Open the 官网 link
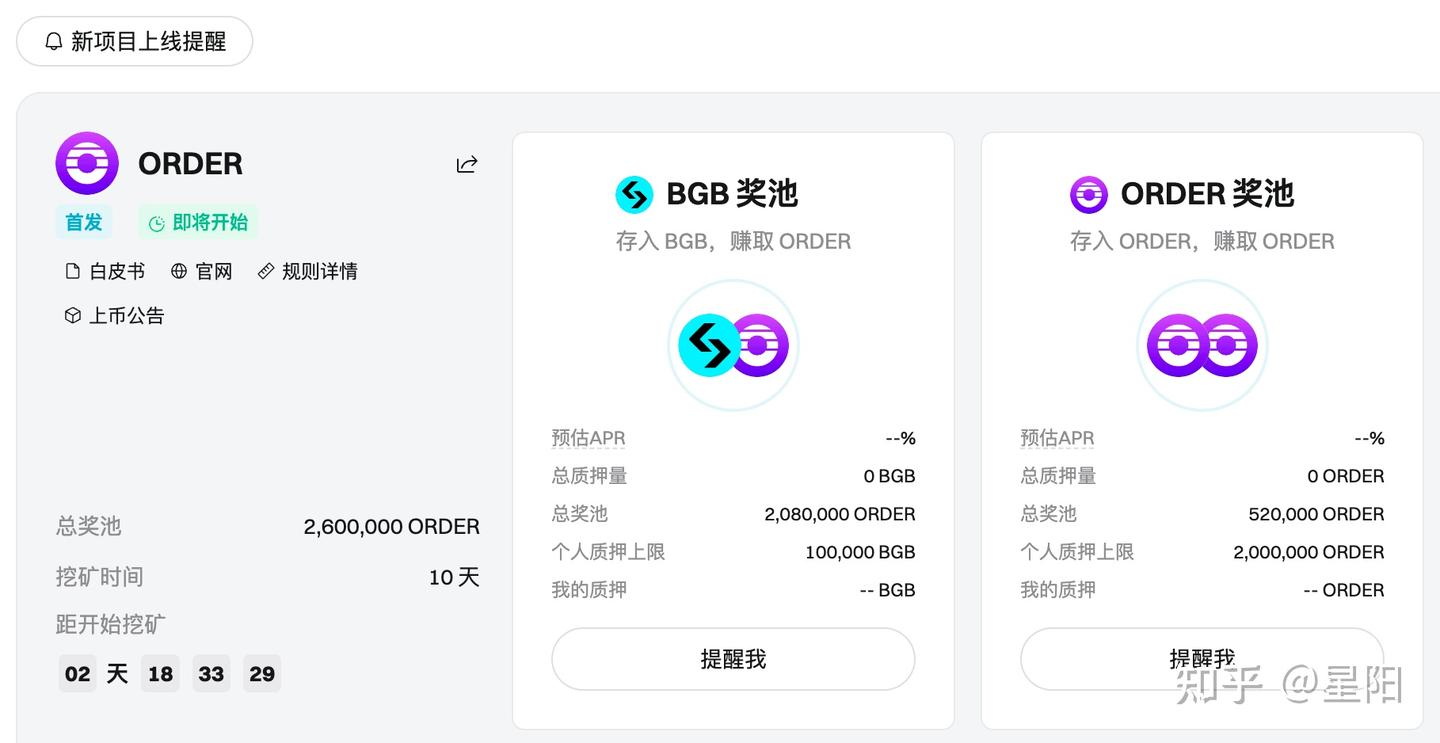The image size is (1440, 743). point(212,270)
